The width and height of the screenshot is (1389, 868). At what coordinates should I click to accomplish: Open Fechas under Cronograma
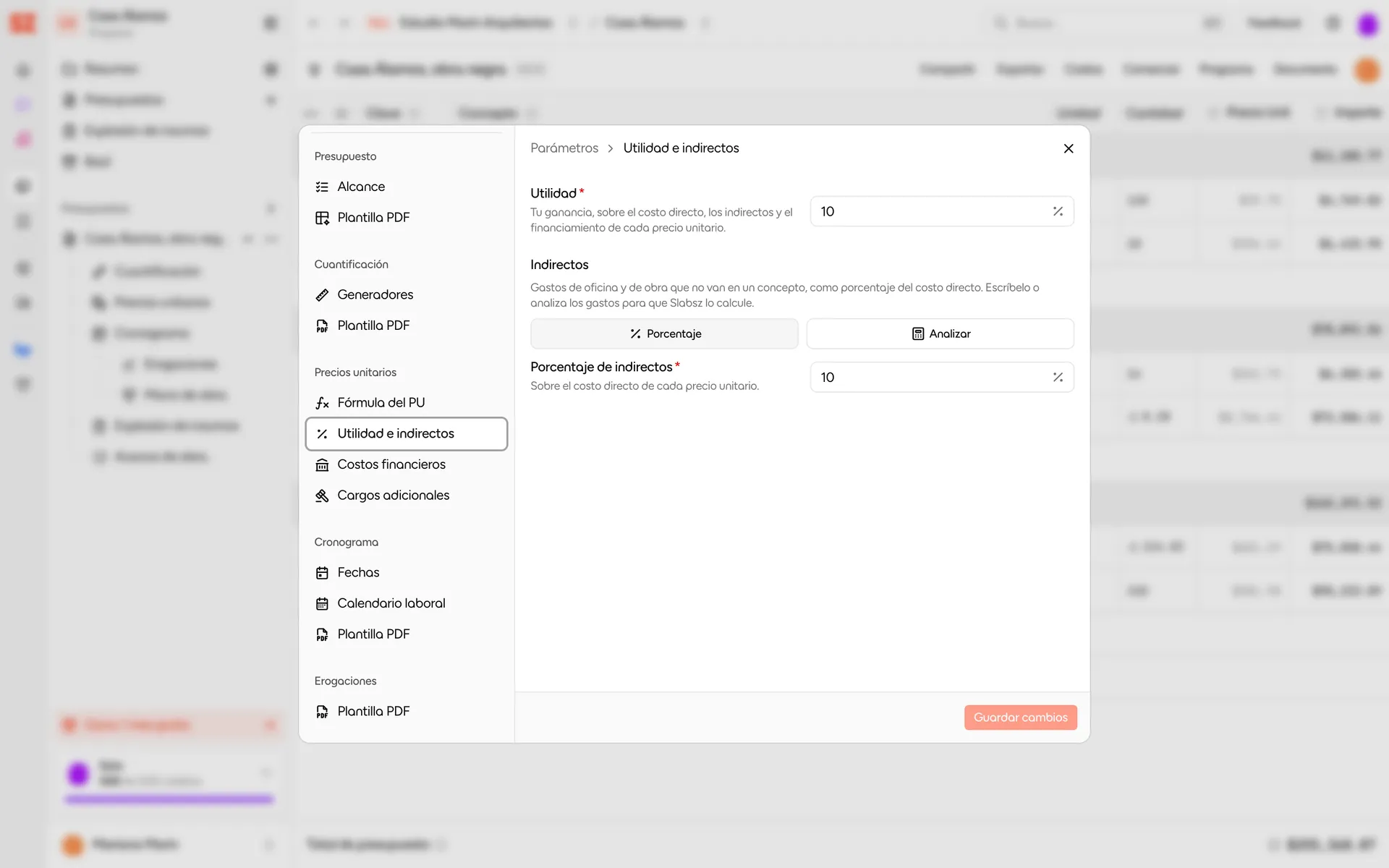tap(406, 572)
